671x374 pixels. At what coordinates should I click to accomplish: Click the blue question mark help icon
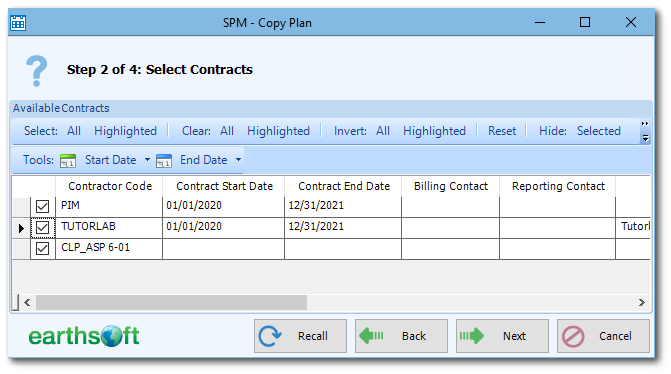36,71
